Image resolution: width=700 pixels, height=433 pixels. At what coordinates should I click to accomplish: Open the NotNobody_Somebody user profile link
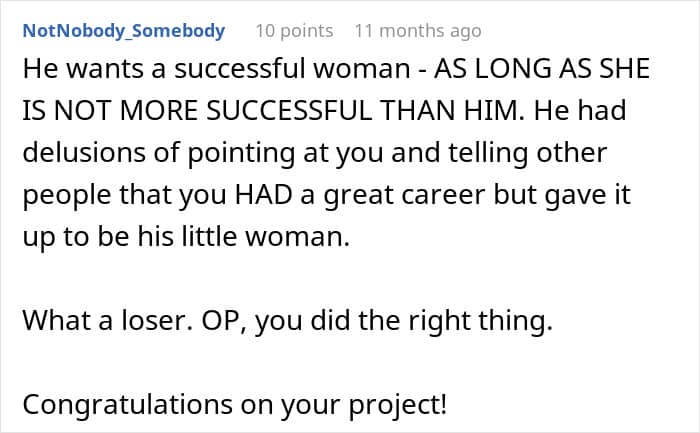(123, 31)
